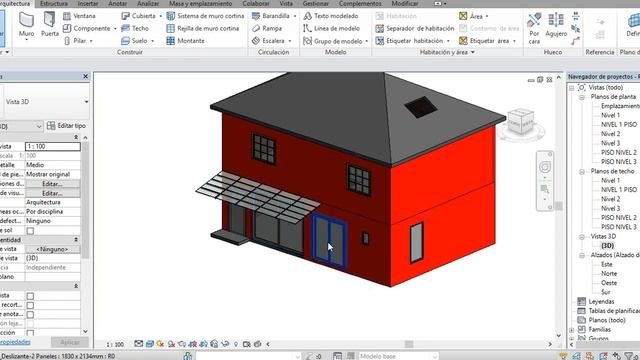
Task: Click the 1 : 100 view scale field
Action: tap(53, 146)
